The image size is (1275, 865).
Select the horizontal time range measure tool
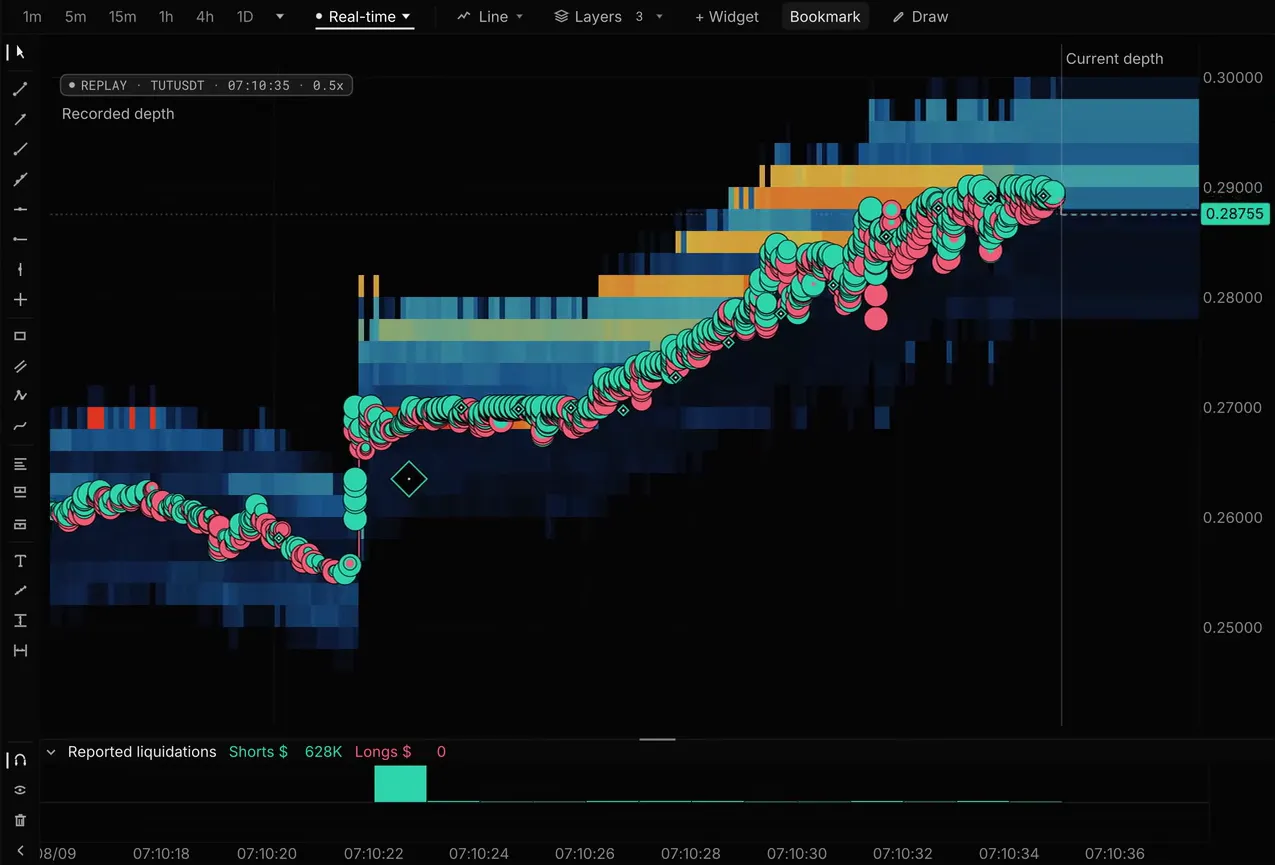pyautogui.click(x=20, y=651)
